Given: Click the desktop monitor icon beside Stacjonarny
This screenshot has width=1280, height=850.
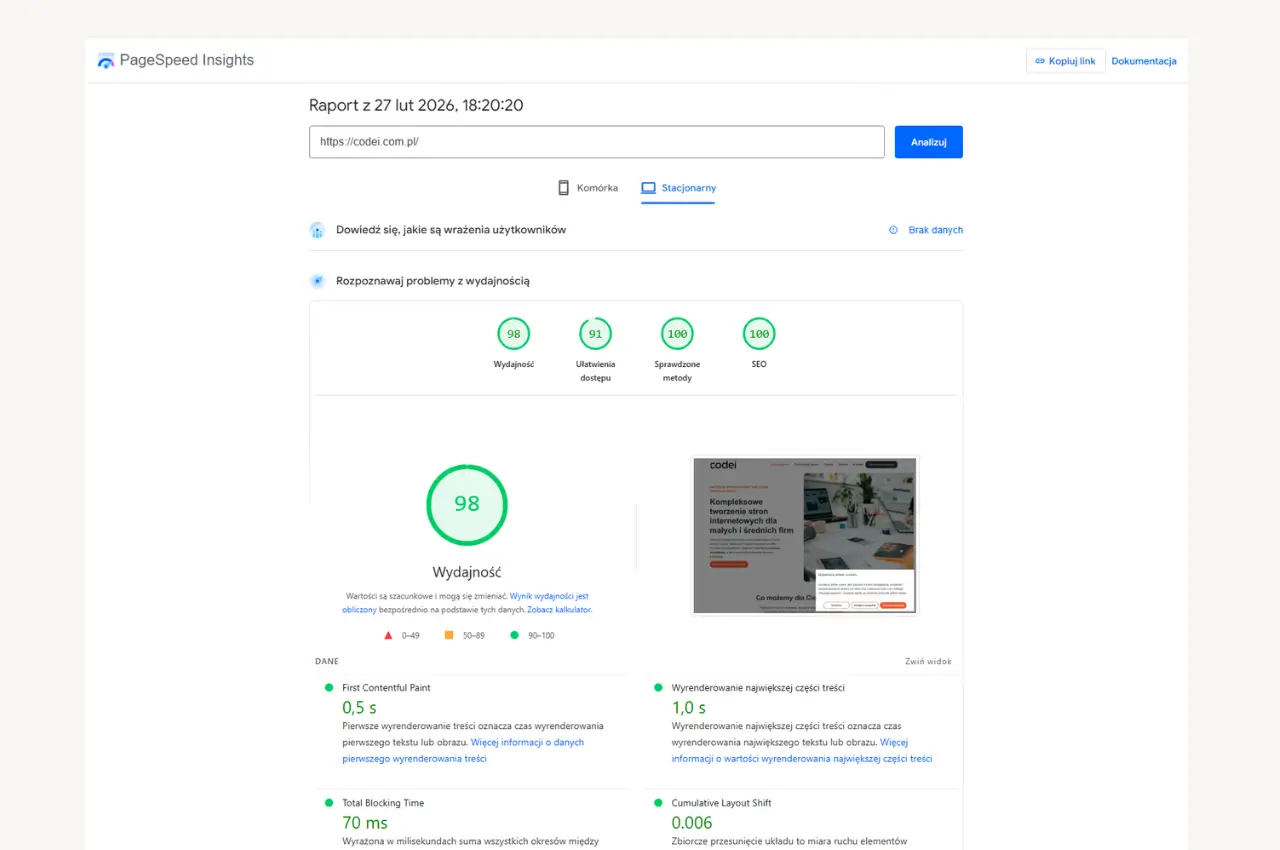Looking at the screenshot, I should 648,188.
